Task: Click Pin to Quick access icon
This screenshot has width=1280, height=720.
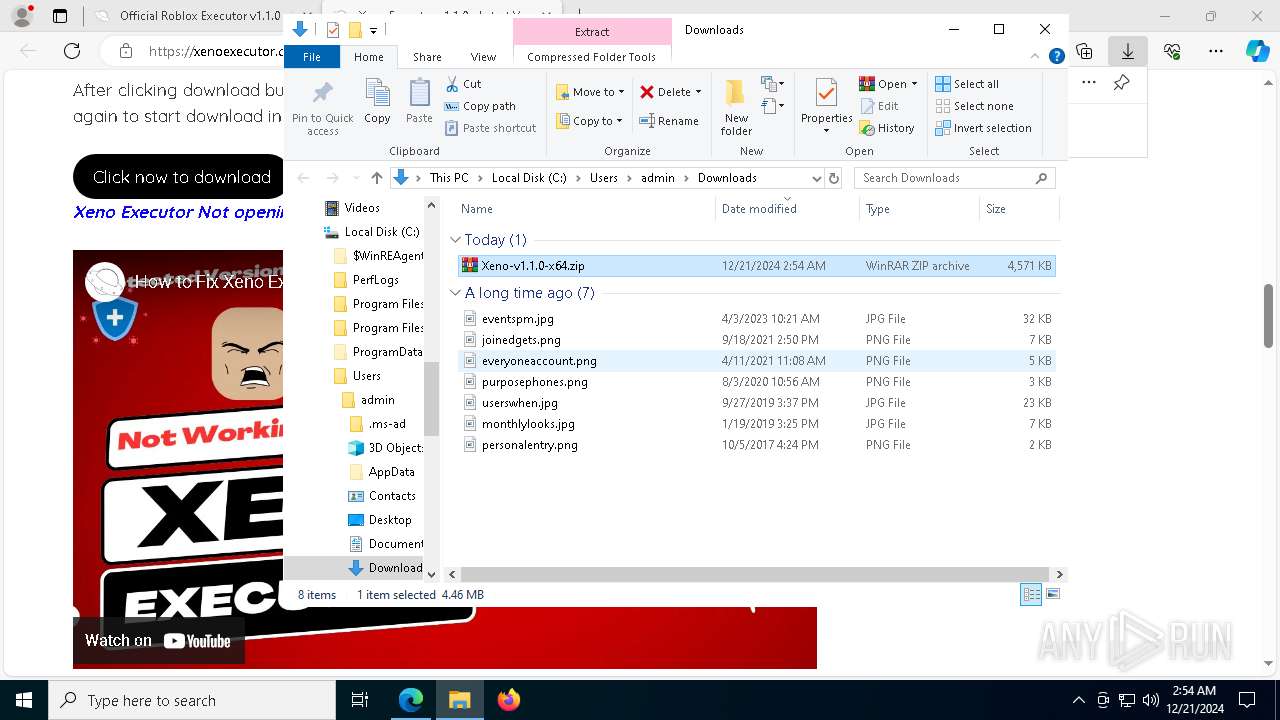Action: [322, 108]
